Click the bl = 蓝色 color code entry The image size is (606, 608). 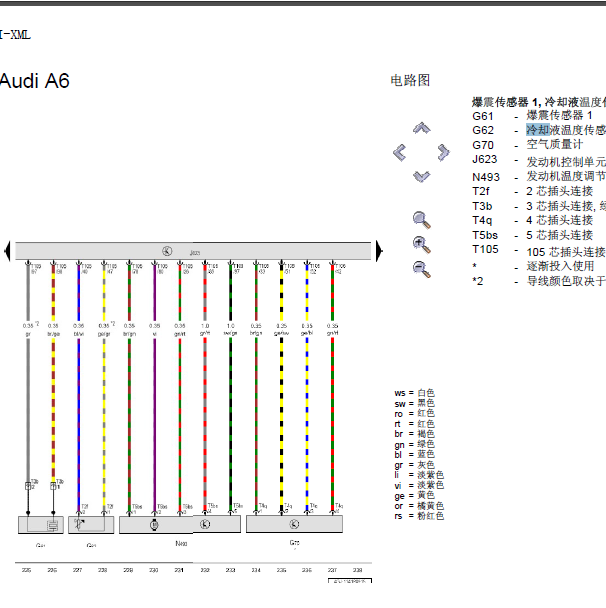(x=414, y=454)
